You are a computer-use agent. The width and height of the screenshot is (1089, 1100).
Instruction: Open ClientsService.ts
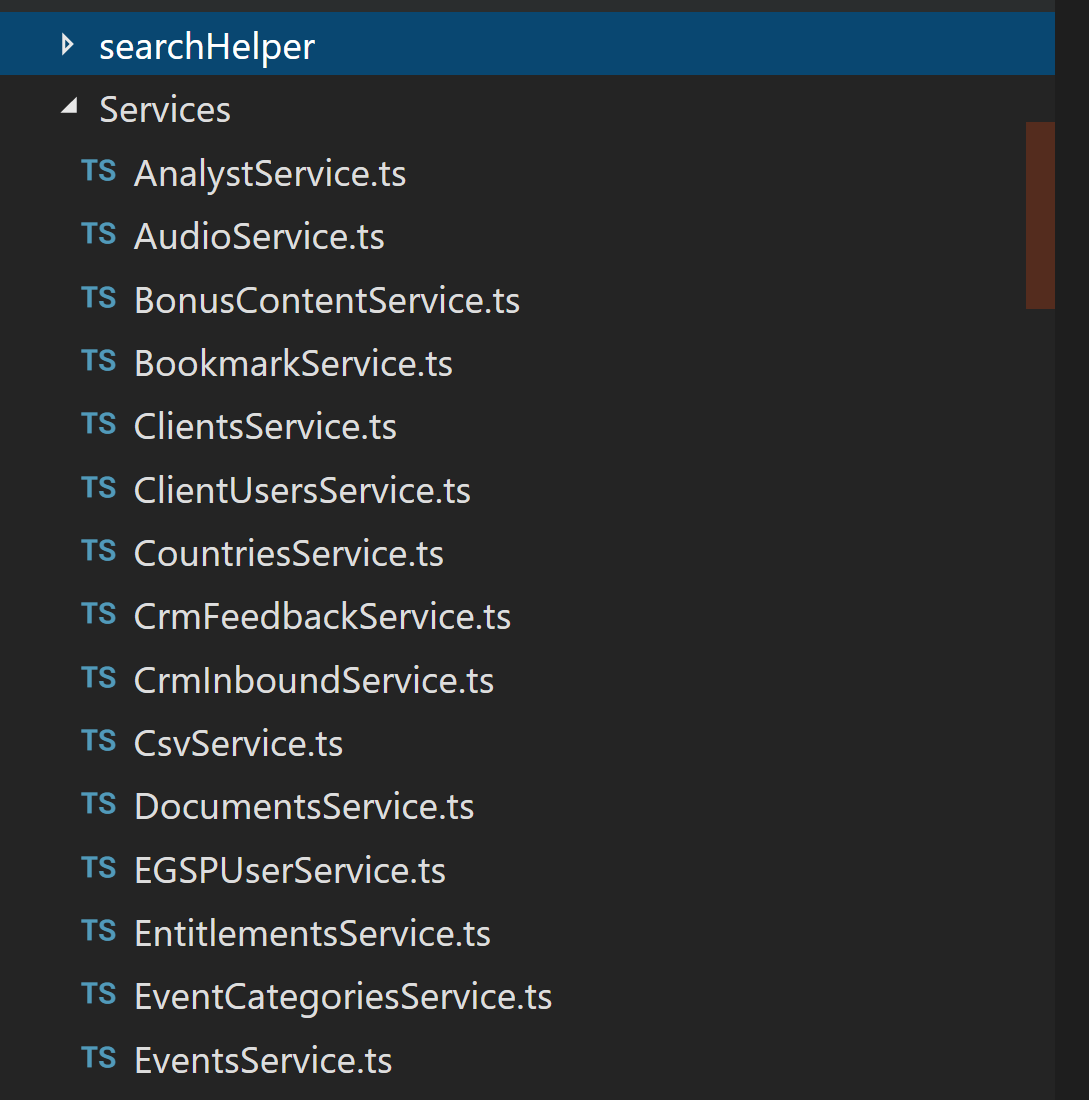pyautogui.click(x=264, y=424)
